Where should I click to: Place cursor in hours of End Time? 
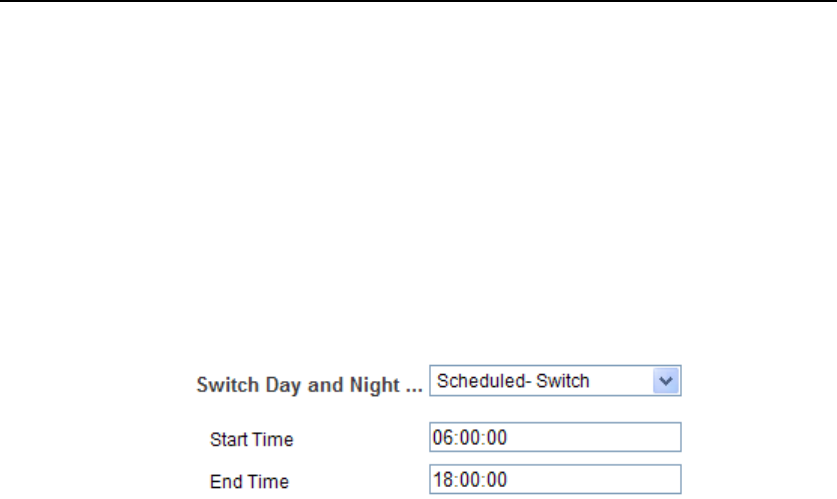[x=441, y=478]
